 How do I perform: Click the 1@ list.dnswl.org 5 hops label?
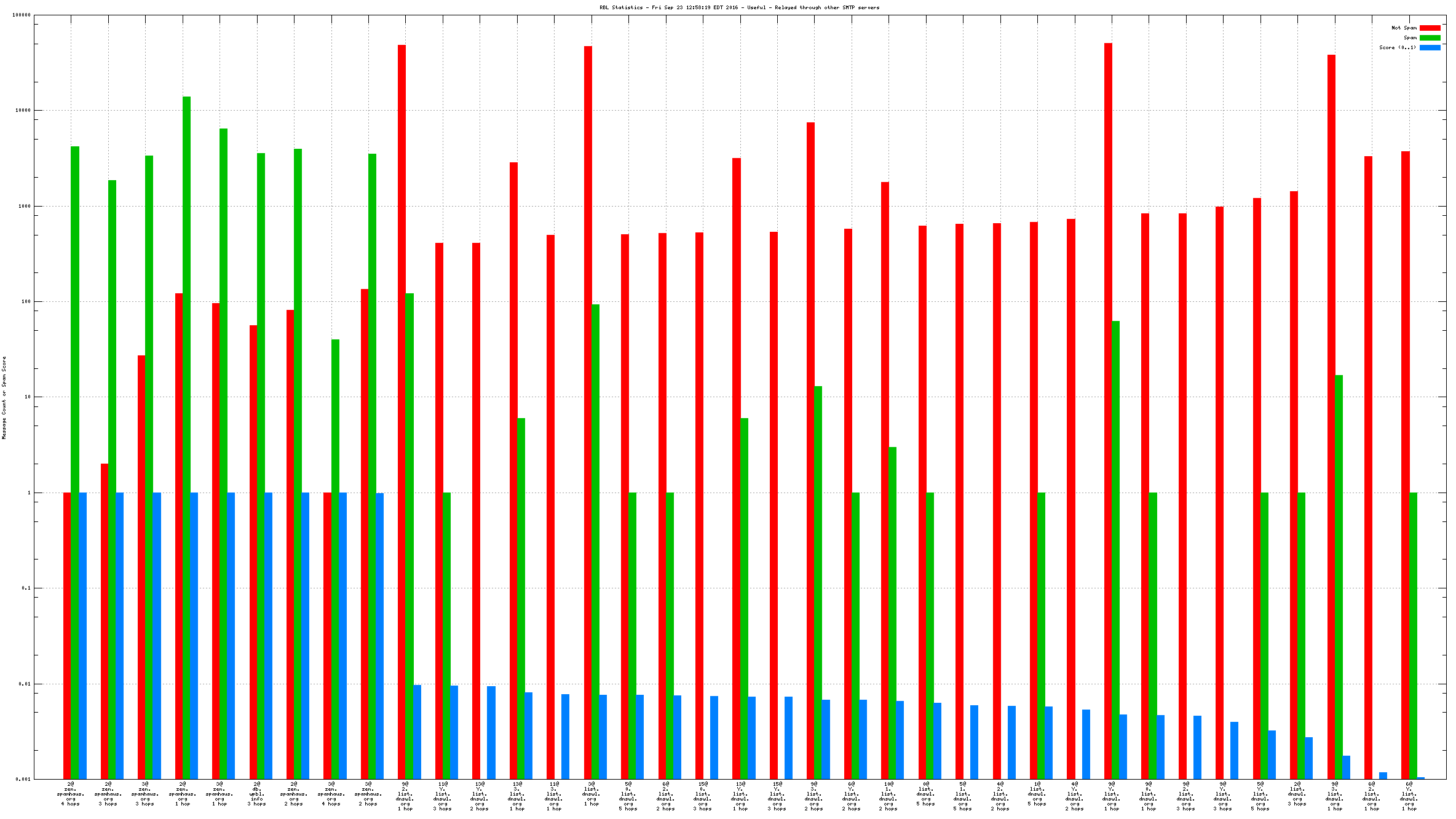click(x=1037, y=794)
